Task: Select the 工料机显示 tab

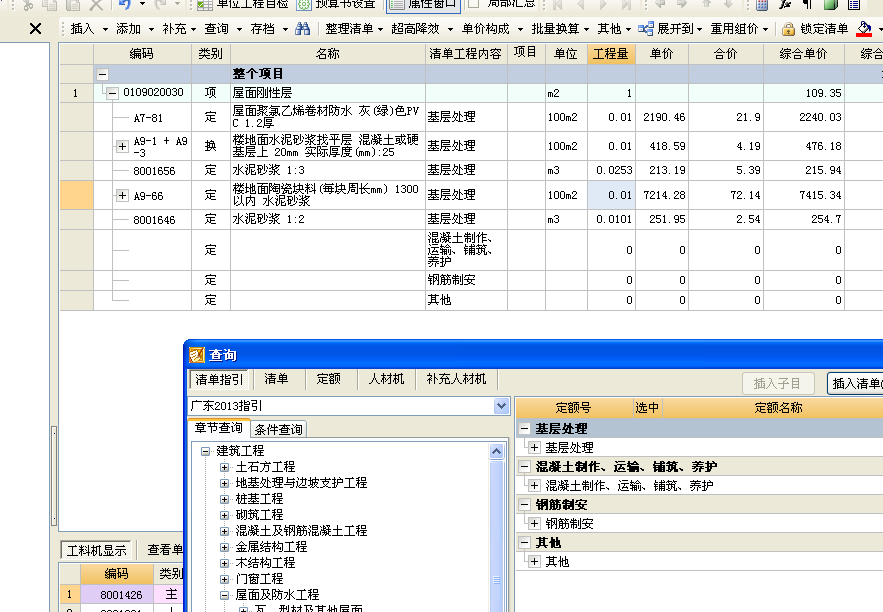Action: 96,550
